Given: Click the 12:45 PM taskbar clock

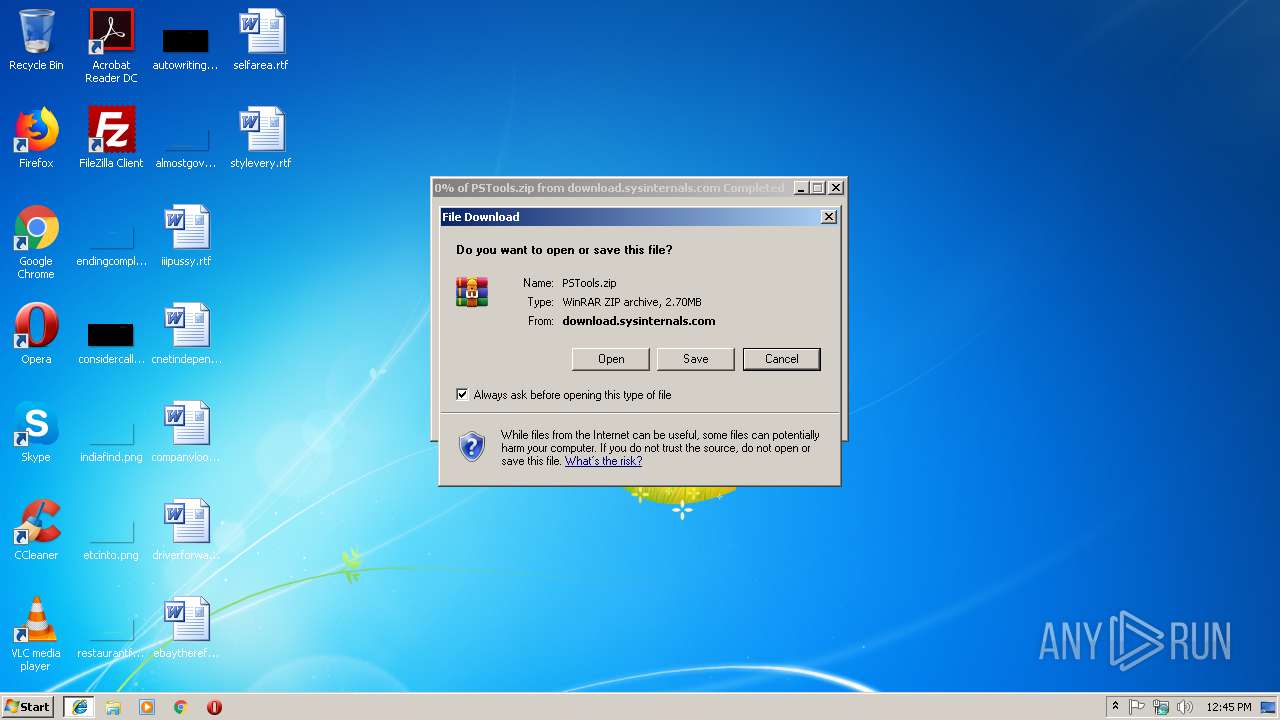Looking at the screenshot, I should 1229,707.
